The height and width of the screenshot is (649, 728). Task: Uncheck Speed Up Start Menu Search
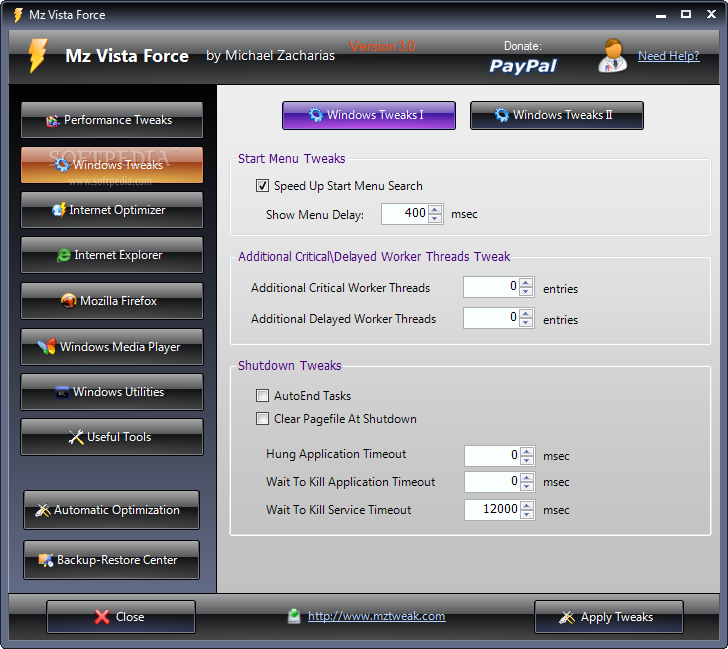tap(262, 186)
